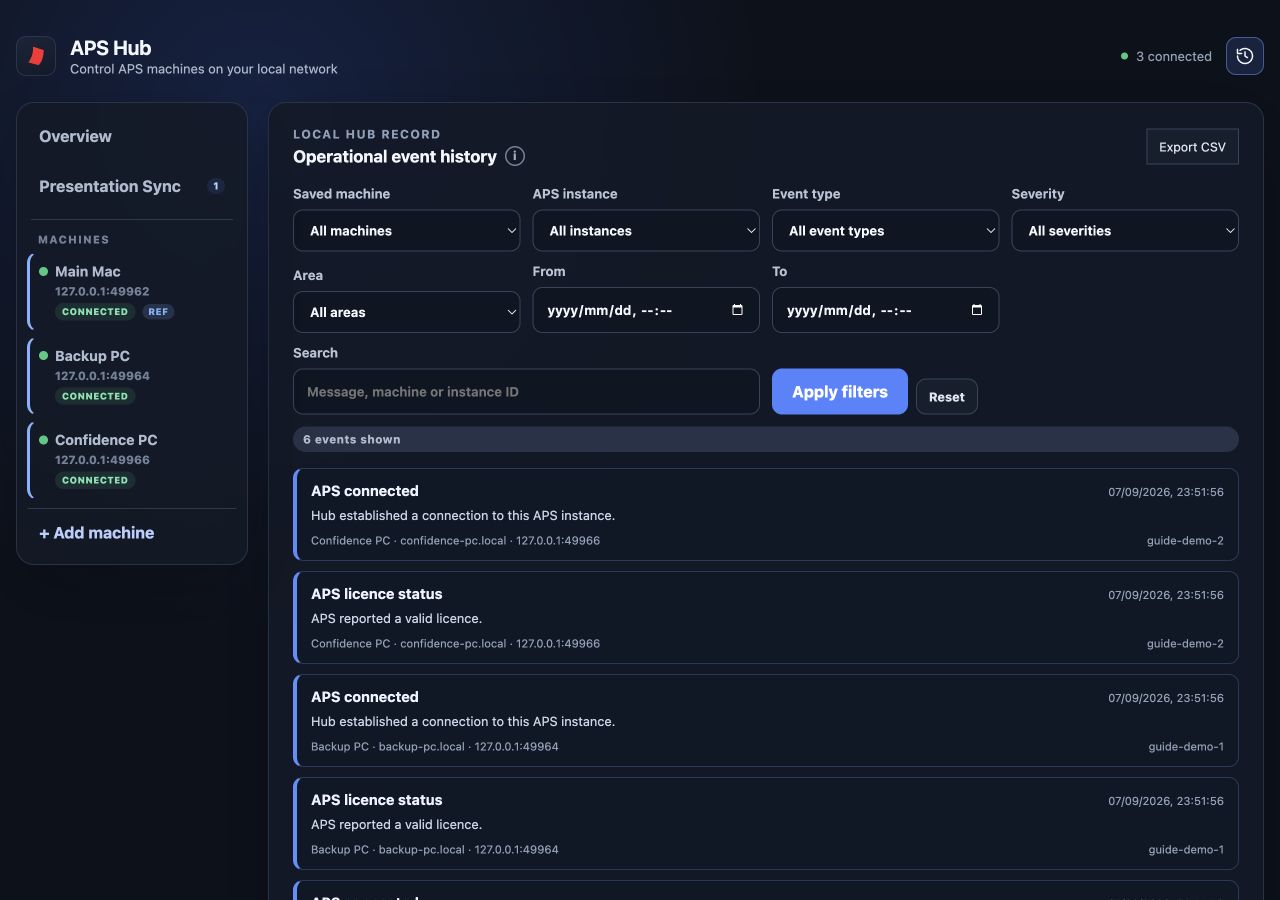Click the Export CSV button
Screen dimensions: 1280x900
[1192, 147]
